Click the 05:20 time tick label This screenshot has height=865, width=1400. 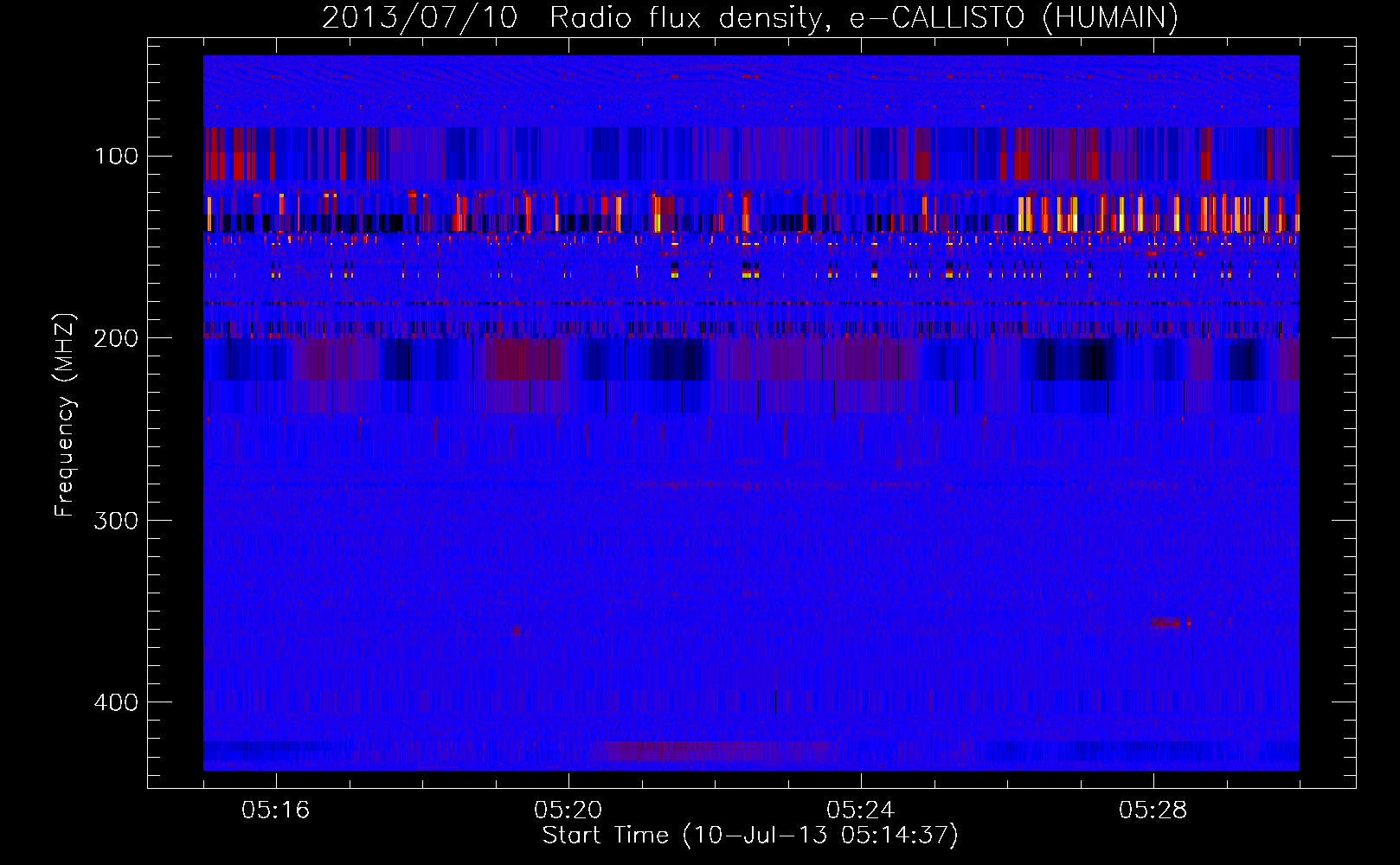coord(568,811)
